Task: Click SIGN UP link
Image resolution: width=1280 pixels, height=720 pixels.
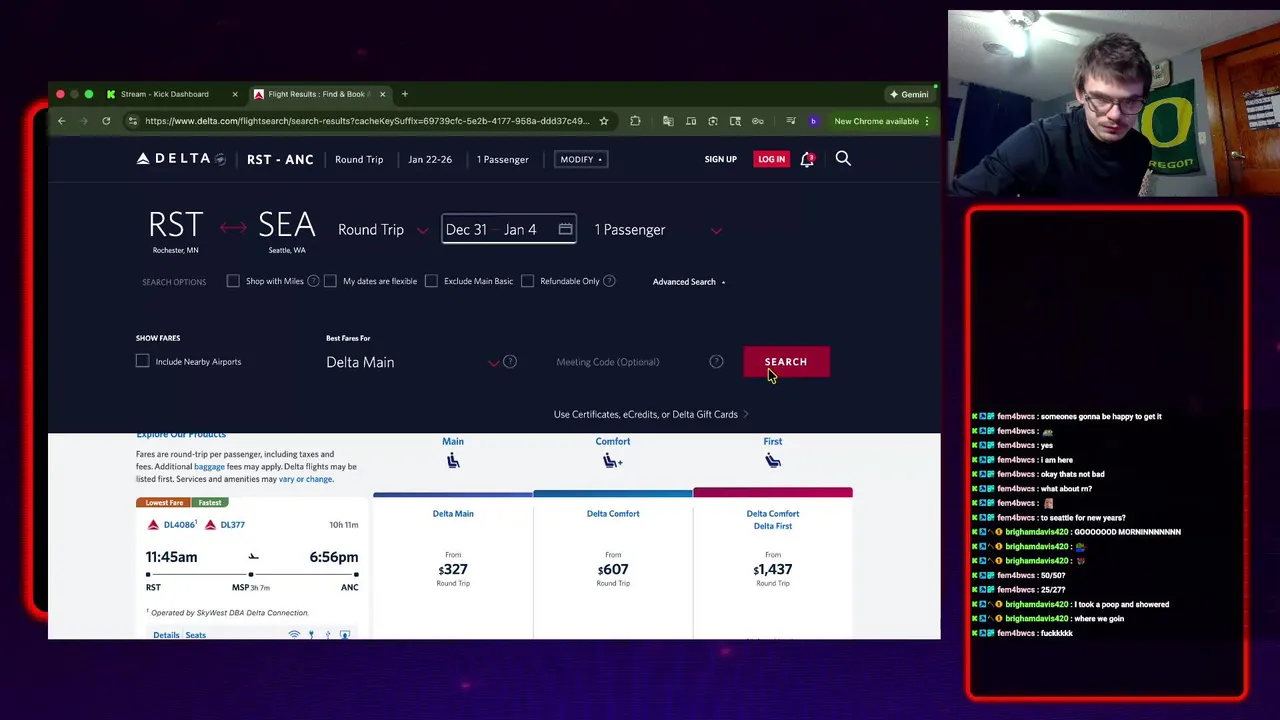Action: [720, 159]
